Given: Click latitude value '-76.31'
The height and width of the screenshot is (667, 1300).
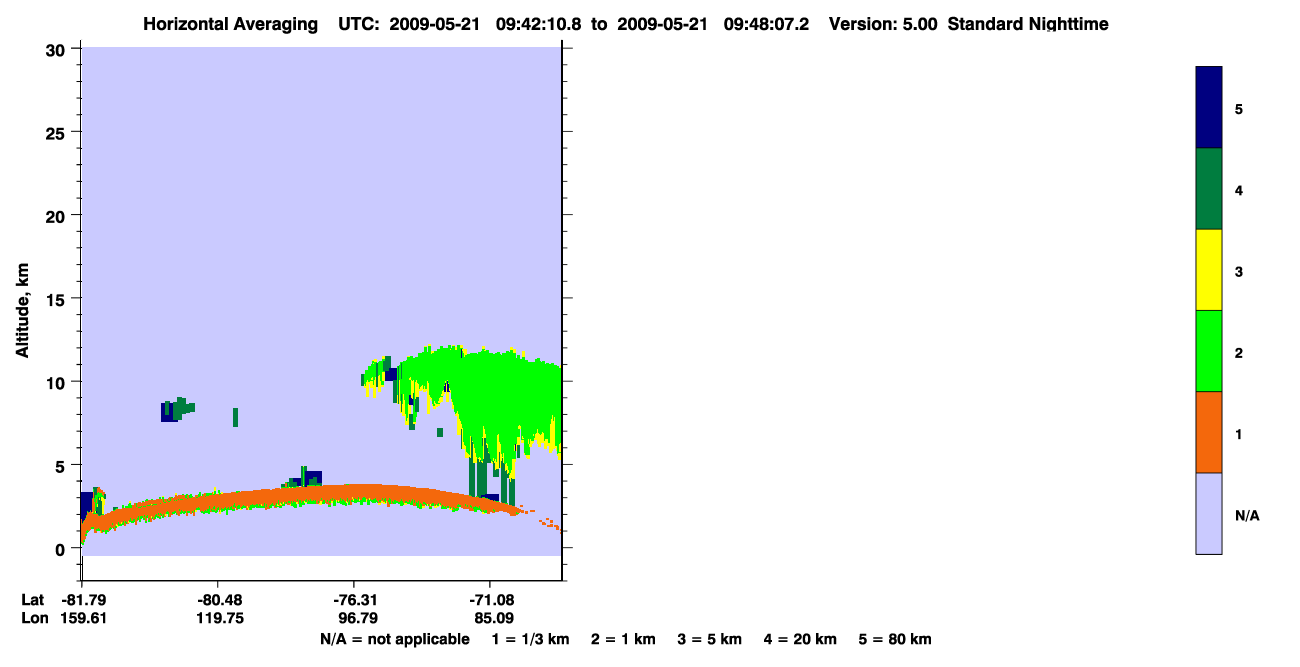Looking at the screenshot, I should pos(355,600).
